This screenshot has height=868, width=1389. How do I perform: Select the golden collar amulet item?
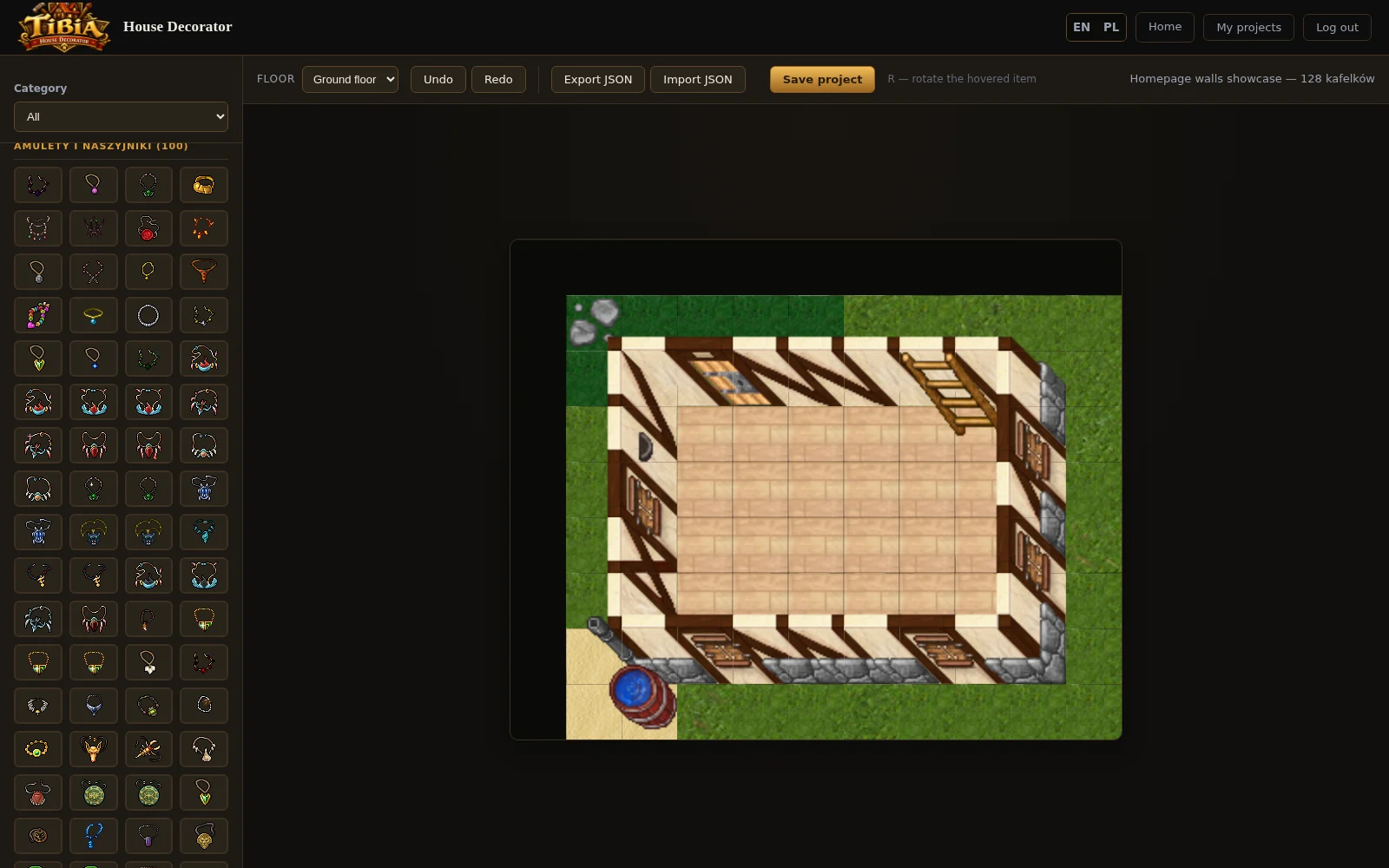[204, 185]
